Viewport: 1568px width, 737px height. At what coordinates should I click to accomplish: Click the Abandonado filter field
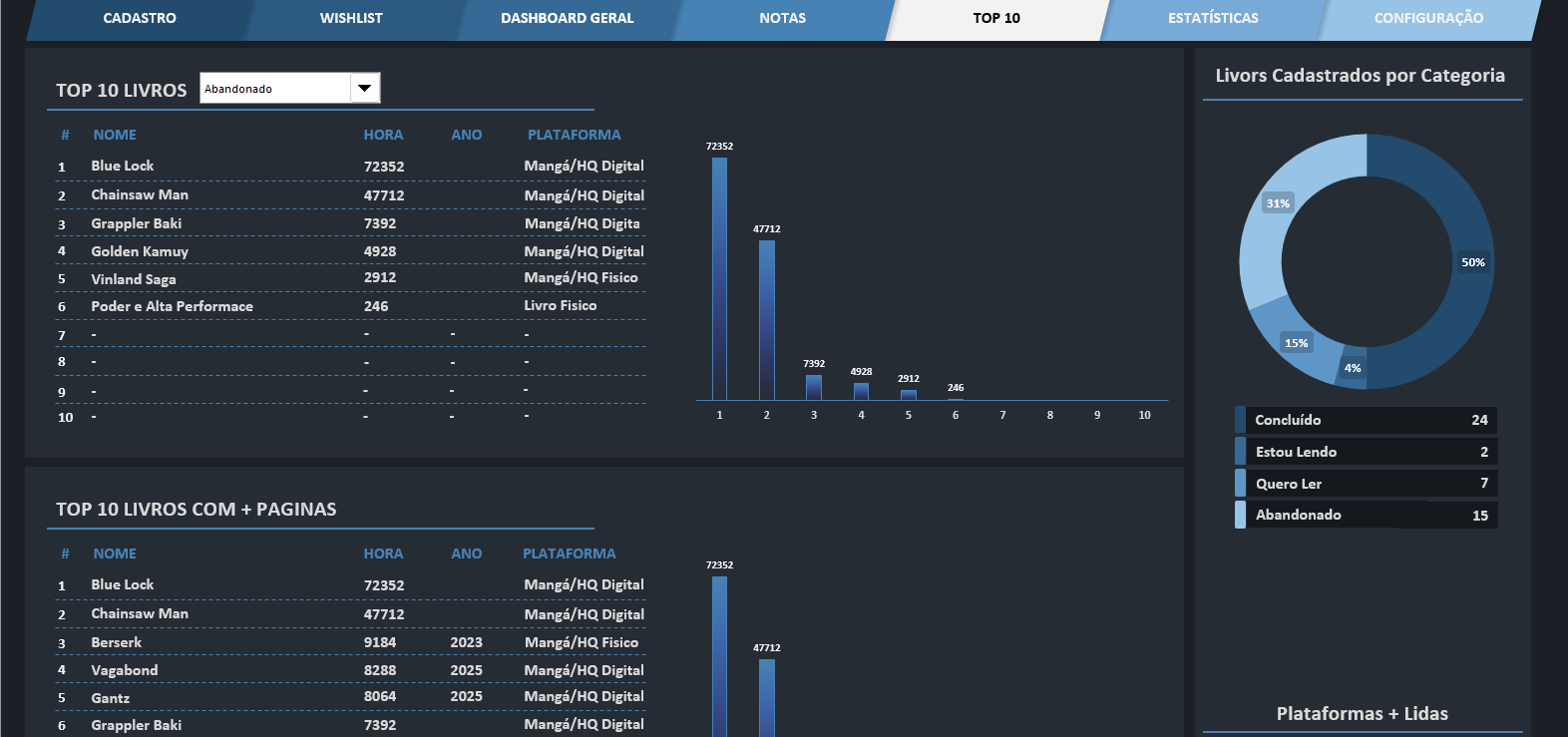click(x=275, y=88)
